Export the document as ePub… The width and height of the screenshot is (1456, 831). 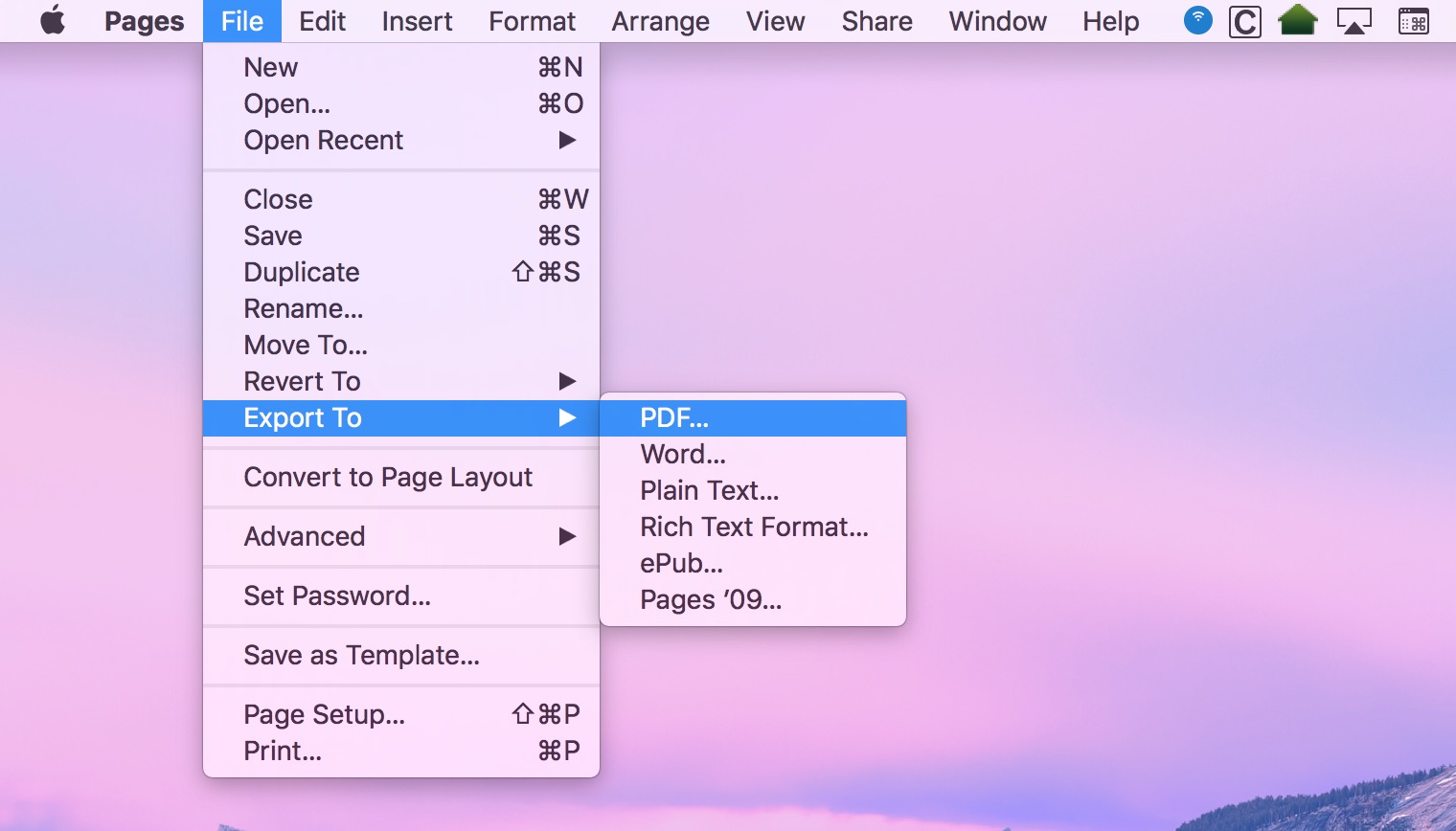click(753, 563)
